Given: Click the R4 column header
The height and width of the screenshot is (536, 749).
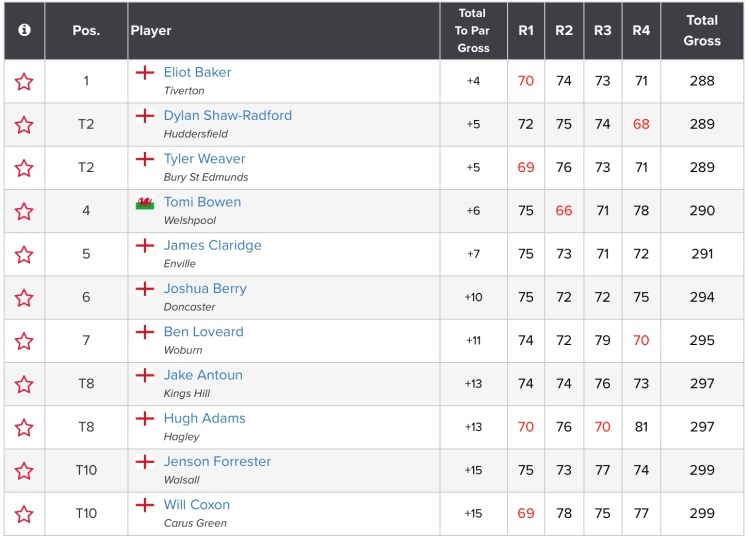Looking at the screenshot, I should [x=641, y=30].
